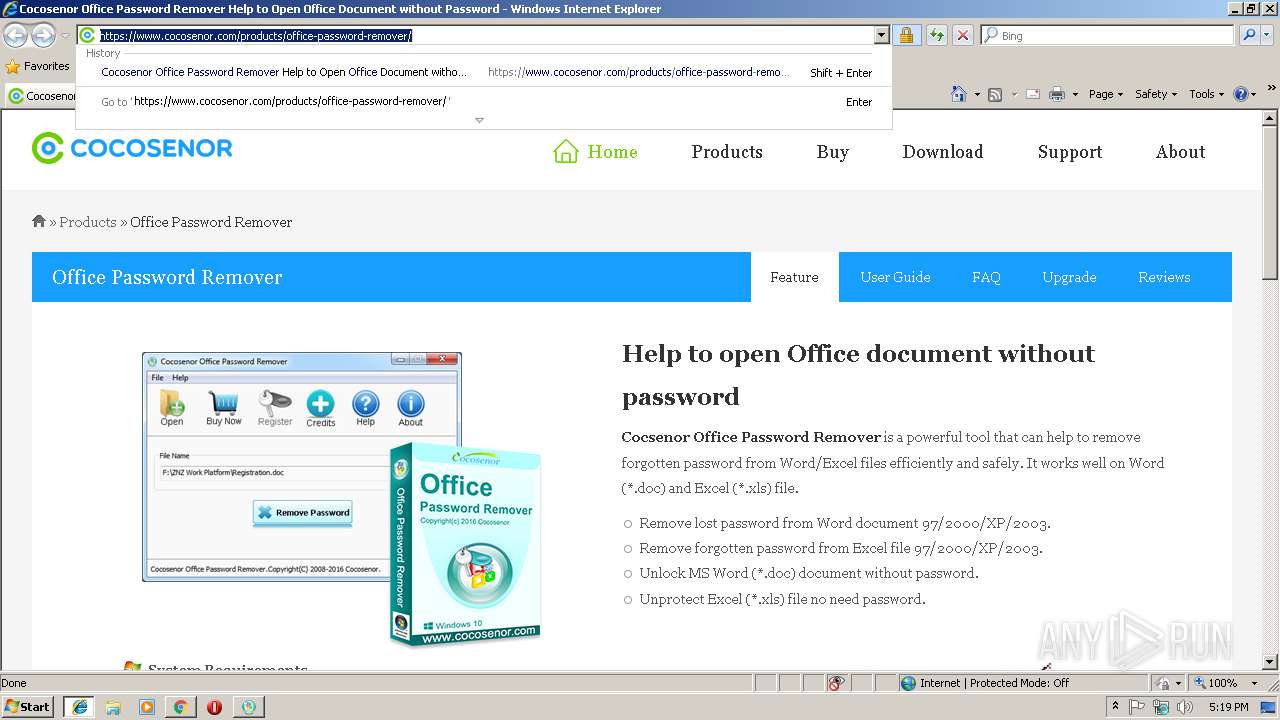
Task: Click in the address bar URL field
Action: [485, 35]
